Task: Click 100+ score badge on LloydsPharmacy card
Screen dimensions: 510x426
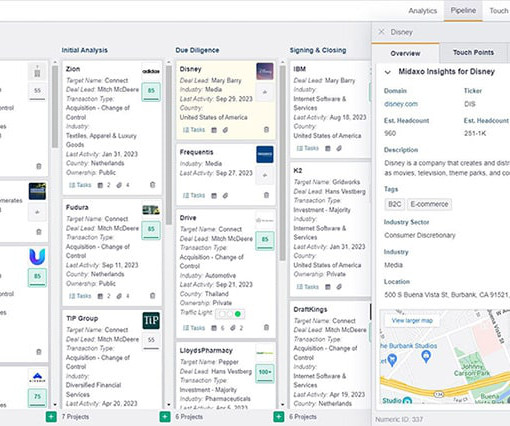Action: pyautogui.click(x=265, y=373)
